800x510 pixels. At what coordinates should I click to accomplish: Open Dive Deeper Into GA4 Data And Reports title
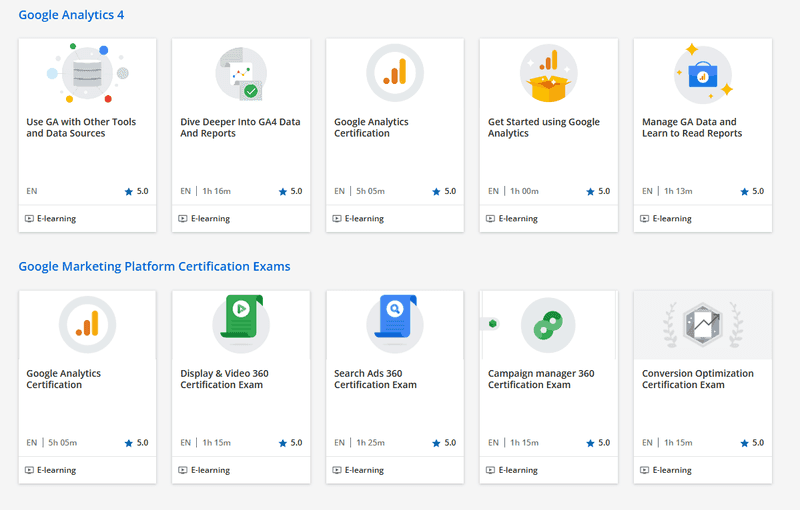[x=240, y=128]
